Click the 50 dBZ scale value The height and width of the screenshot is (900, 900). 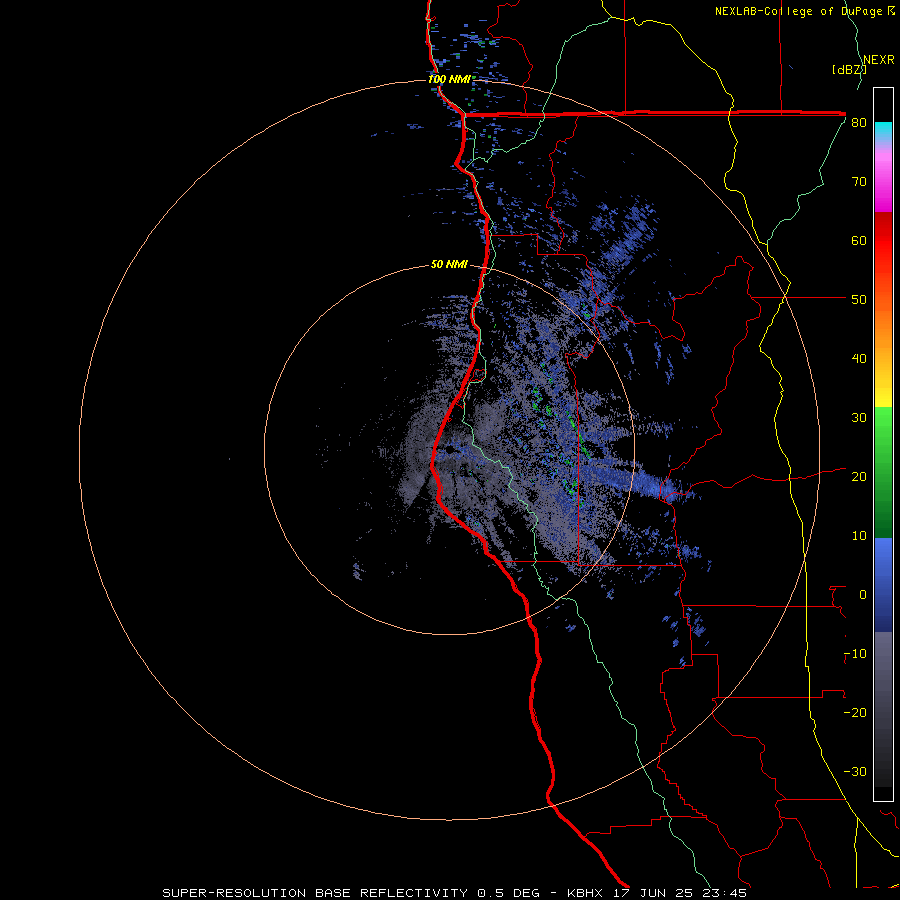859,300
